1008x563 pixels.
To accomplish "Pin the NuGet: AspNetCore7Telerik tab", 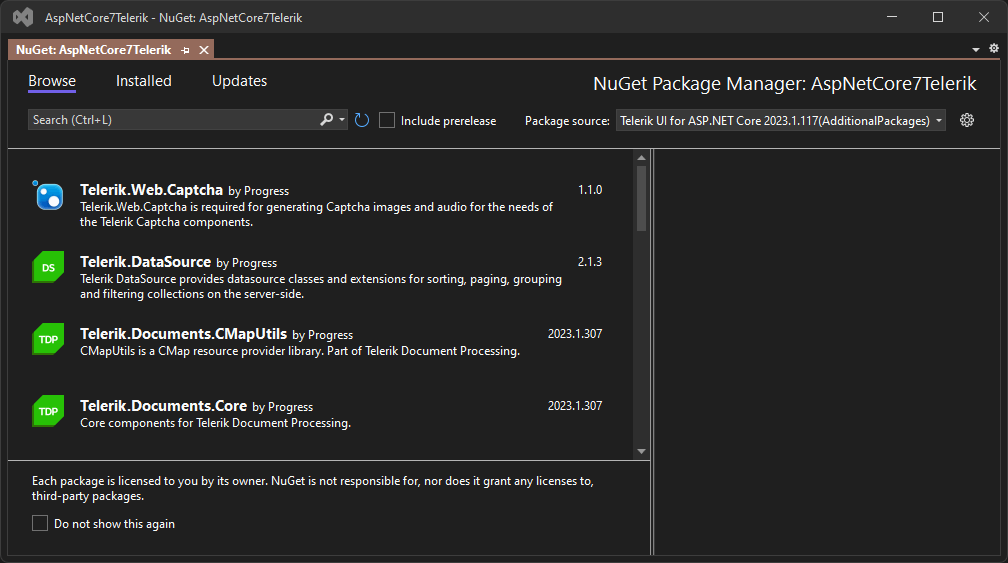I will pyautogui.click(x=186, y=50).
